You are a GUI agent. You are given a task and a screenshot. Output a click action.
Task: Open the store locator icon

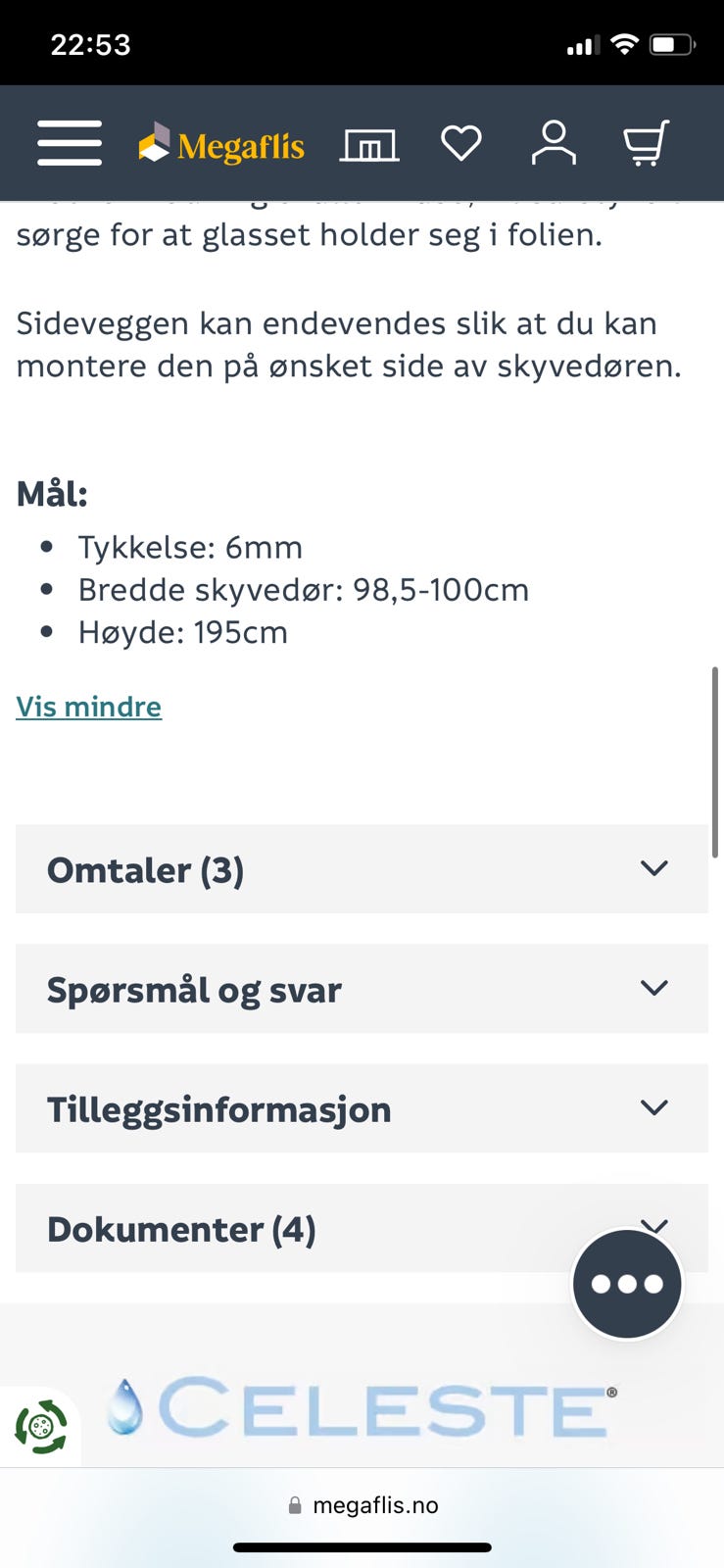pyautogui.click(x=369, y=145)
